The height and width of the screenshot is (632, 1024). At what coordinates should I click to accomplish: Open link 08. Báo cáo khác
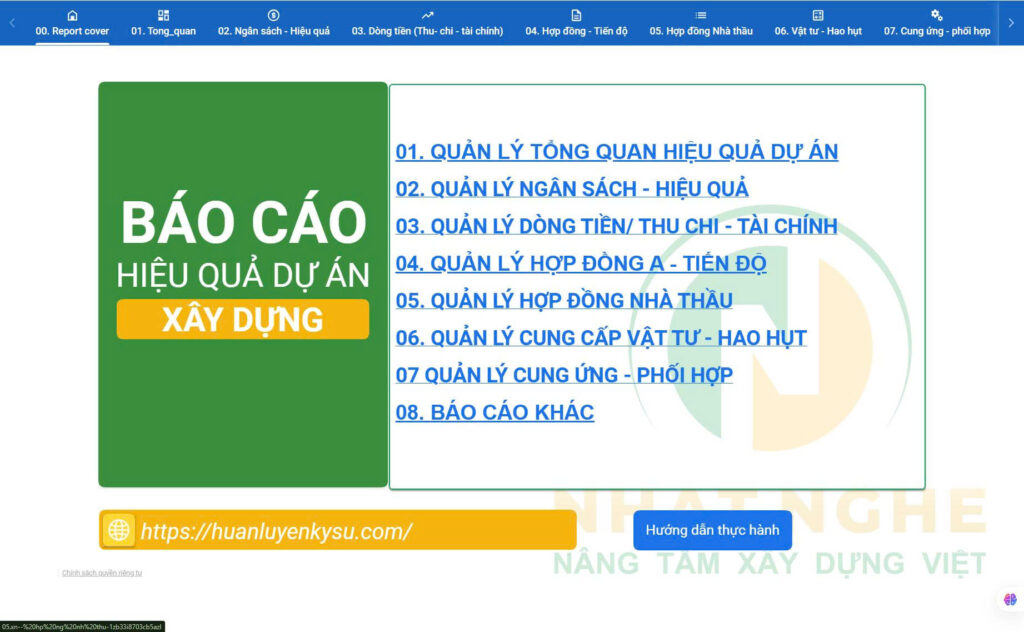tap(494, 412)
